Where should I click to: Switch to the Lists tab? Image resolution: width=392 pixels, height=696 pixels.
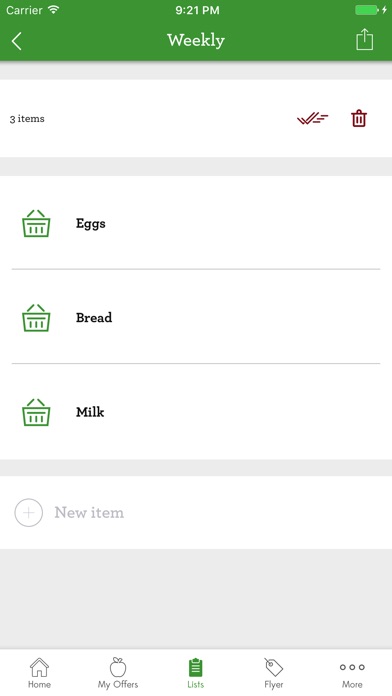tap(195, 673)
